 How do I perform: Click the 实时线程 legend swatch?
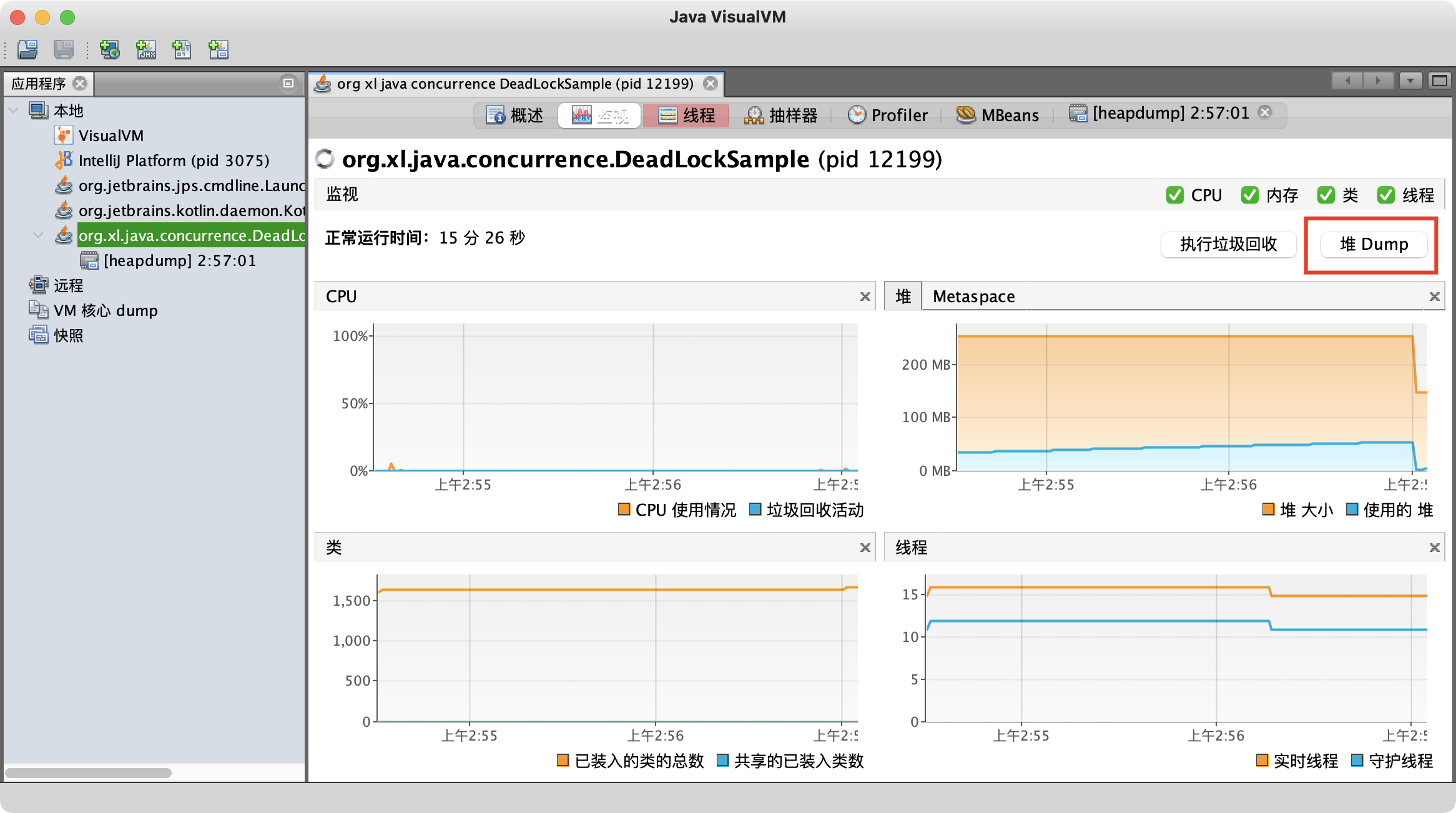click(1262, 761)
